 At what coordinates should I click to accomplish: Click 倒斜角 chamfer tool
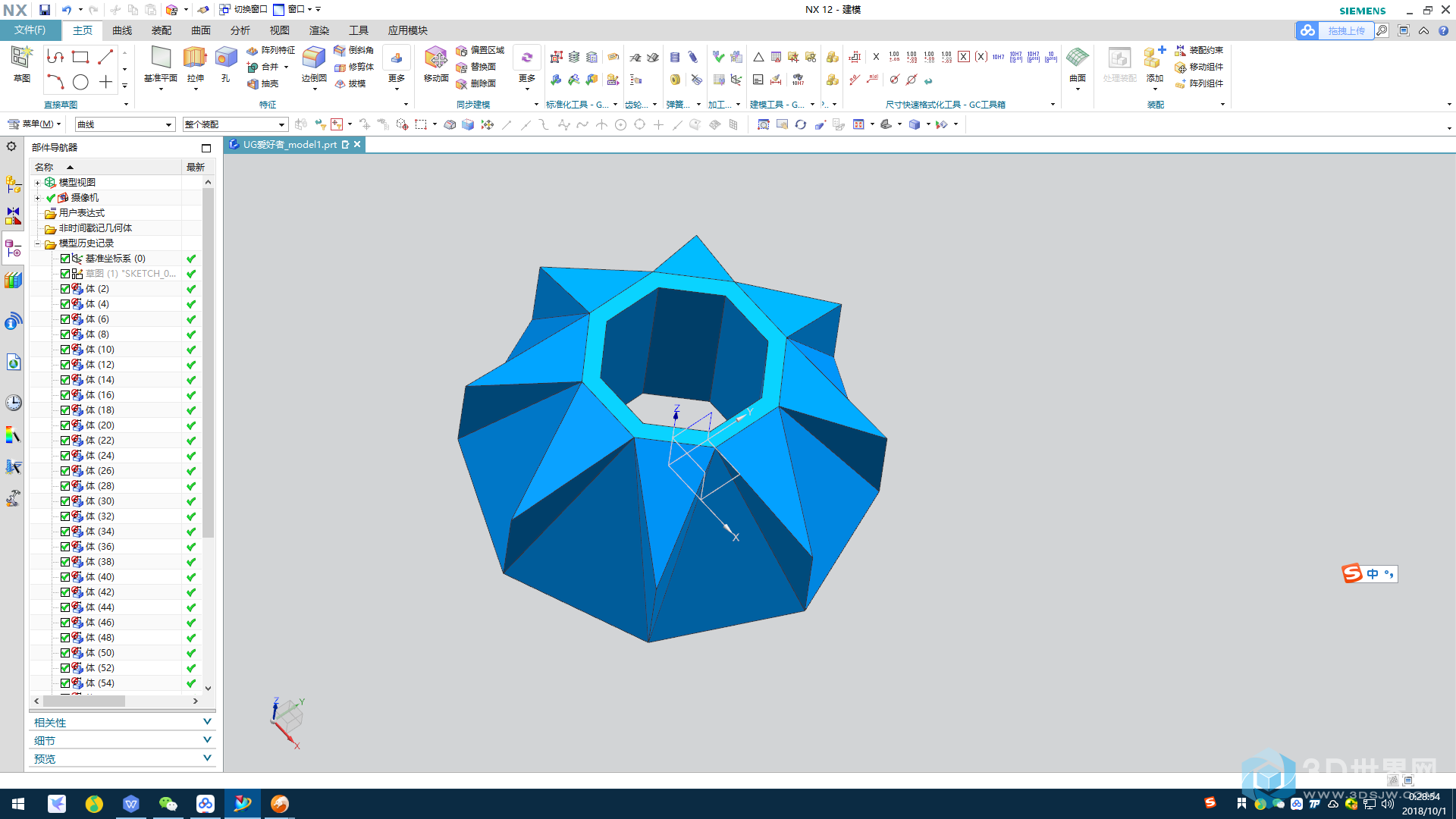(353, 50)
